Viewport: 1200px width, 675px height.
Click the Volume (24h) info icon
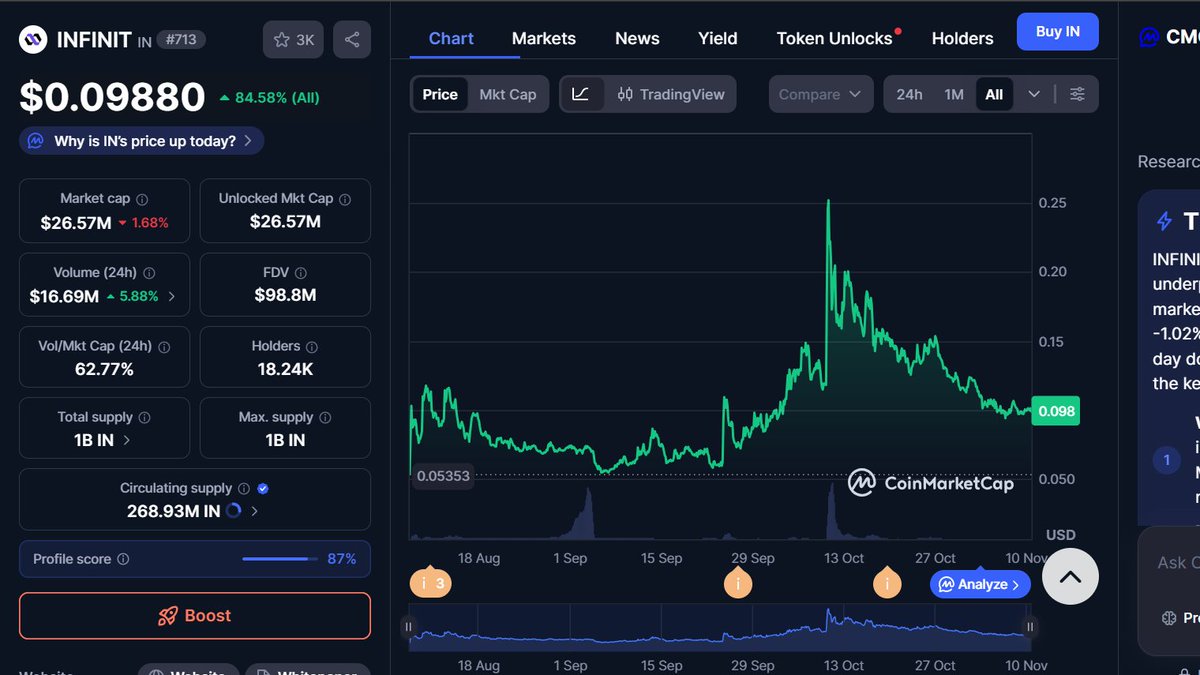pos(149,272)
